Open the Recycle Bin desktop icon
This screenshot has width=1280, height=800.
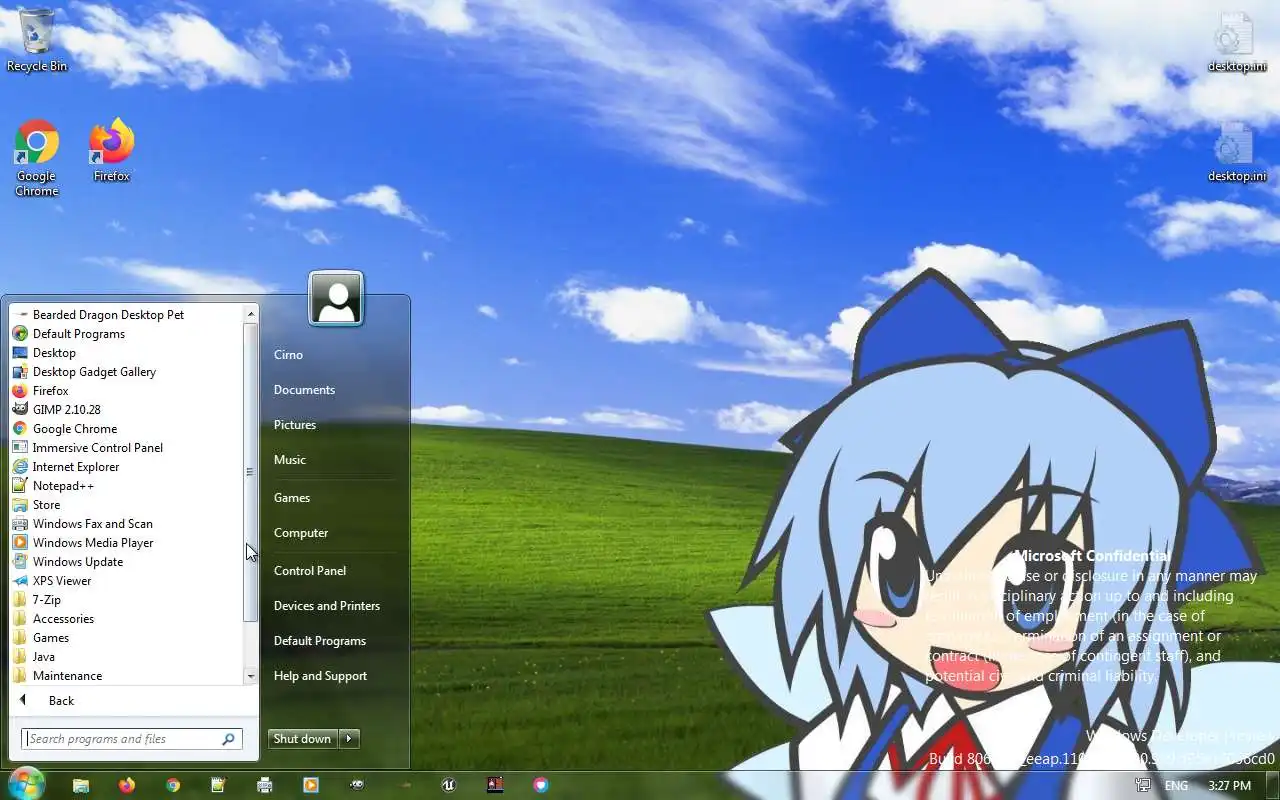pyautogui.click(x=37, y=40)
